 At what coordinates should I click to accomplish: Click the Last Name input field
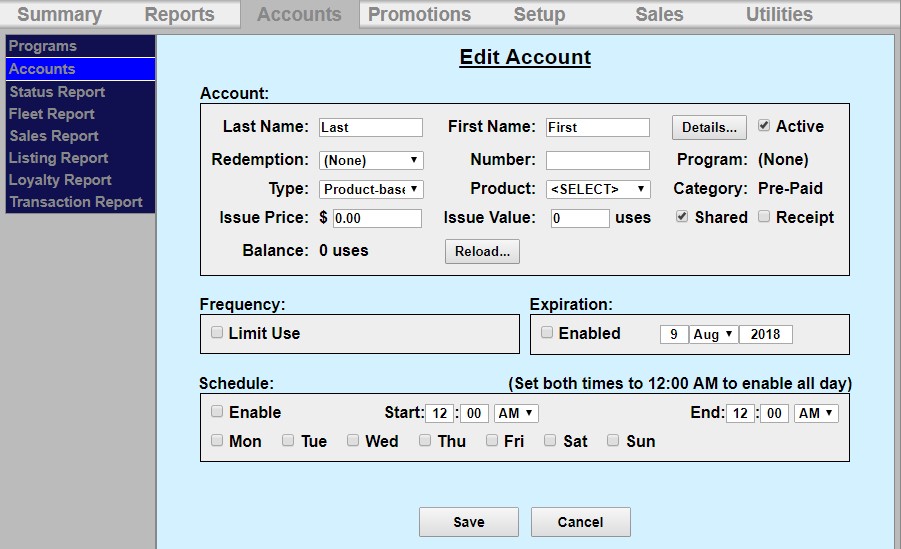(x=370, y=127)
